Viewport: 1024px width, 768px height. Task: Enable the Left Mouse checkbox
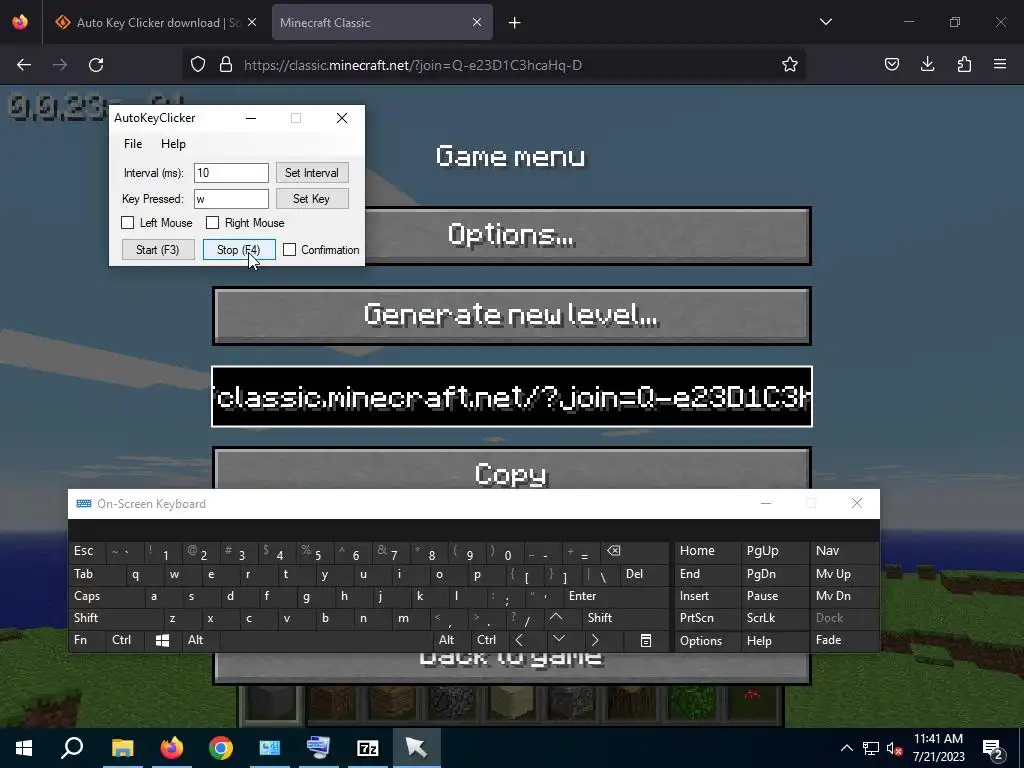tap(127, 223)
